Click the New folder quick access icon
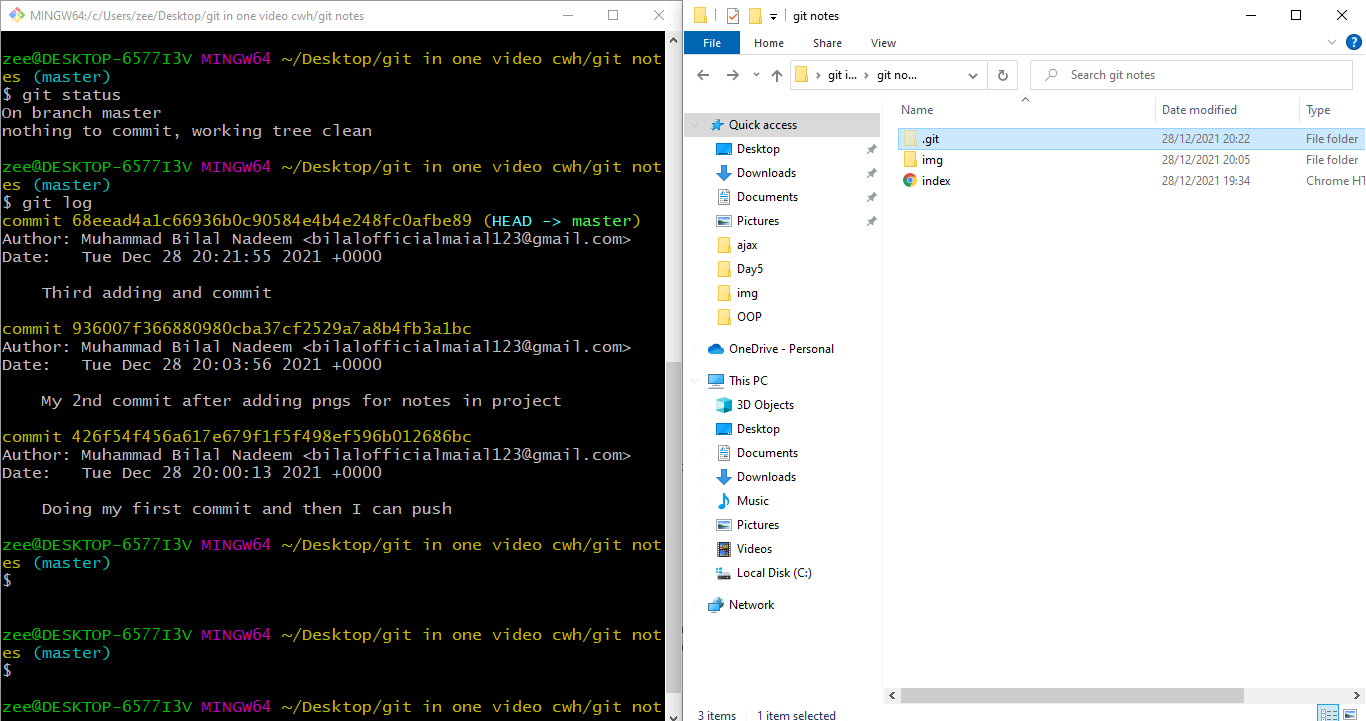1366x721 pixels. click(755, 16)
